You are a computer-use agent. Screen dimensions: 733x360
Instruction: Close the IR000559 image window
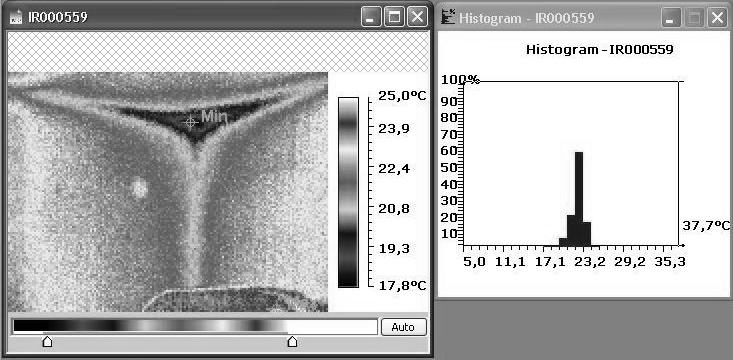417,18
